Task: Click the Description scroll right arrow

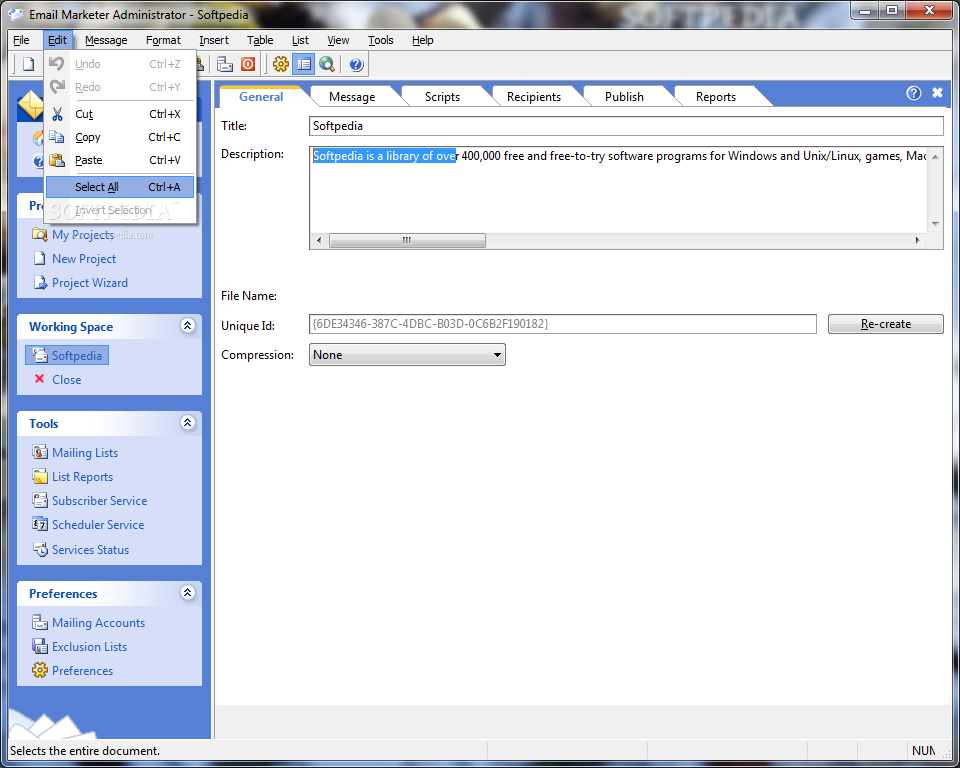Action: [x=917, y=240]
